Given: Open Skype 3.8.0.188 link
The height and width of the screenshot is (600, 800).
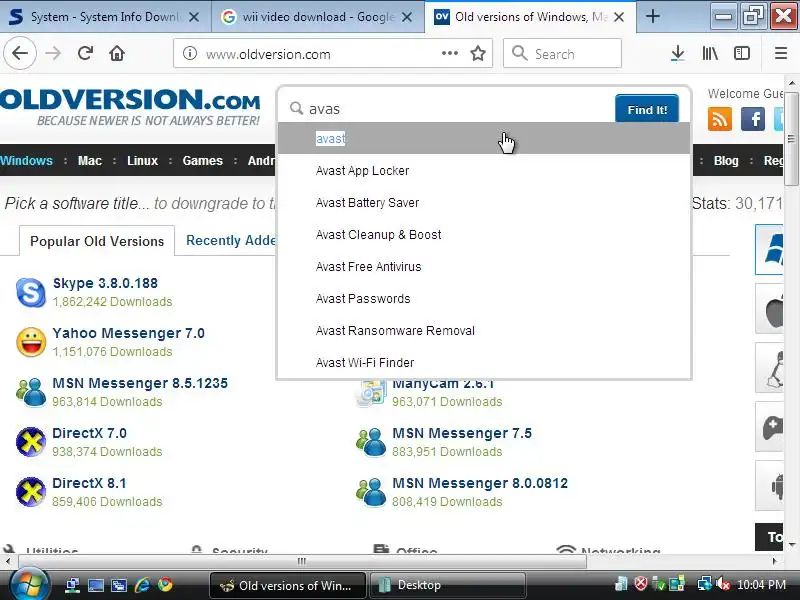Looking at the screenshot, I should pos(105,283).
